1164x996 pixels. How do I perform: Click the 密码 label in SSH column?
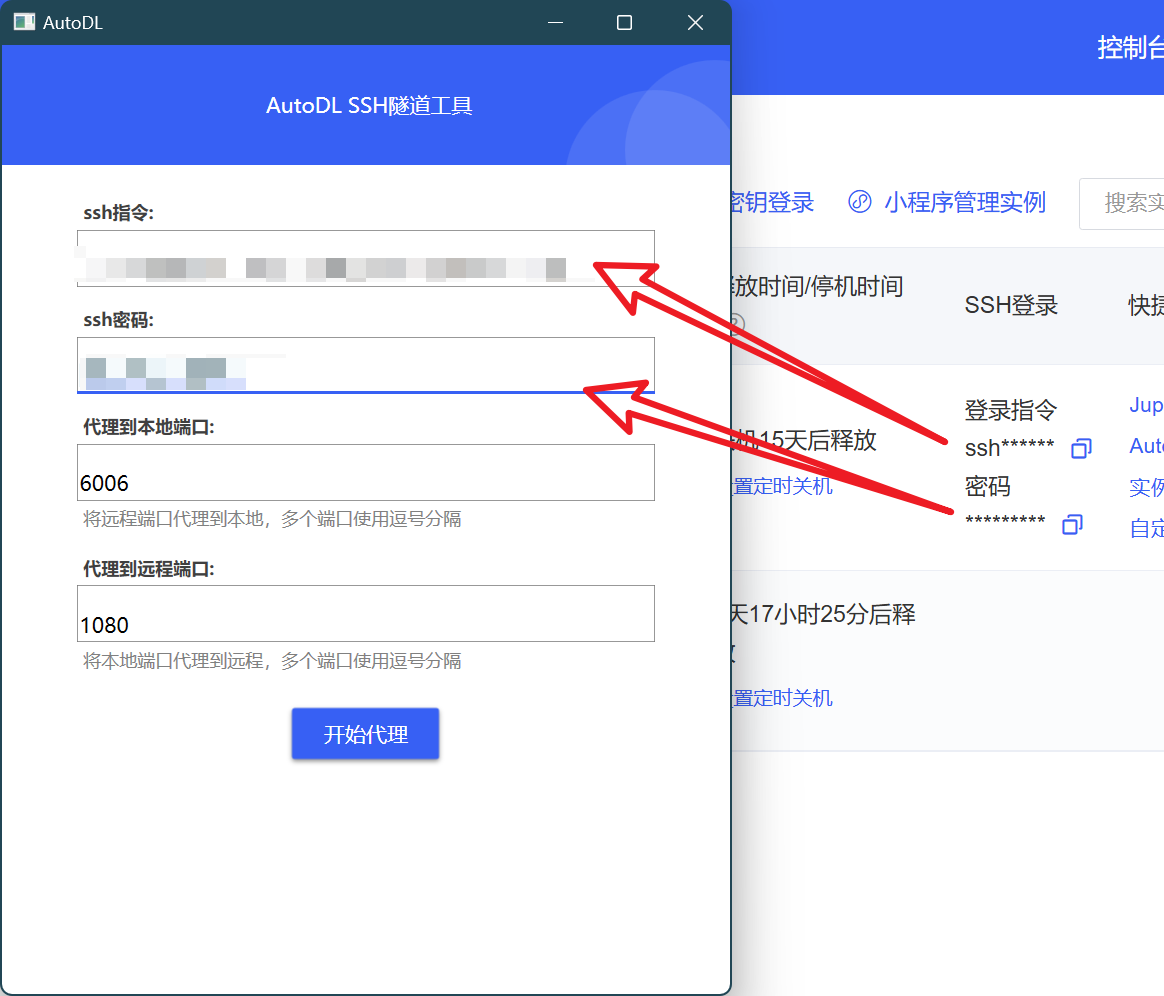pos(987,486)
